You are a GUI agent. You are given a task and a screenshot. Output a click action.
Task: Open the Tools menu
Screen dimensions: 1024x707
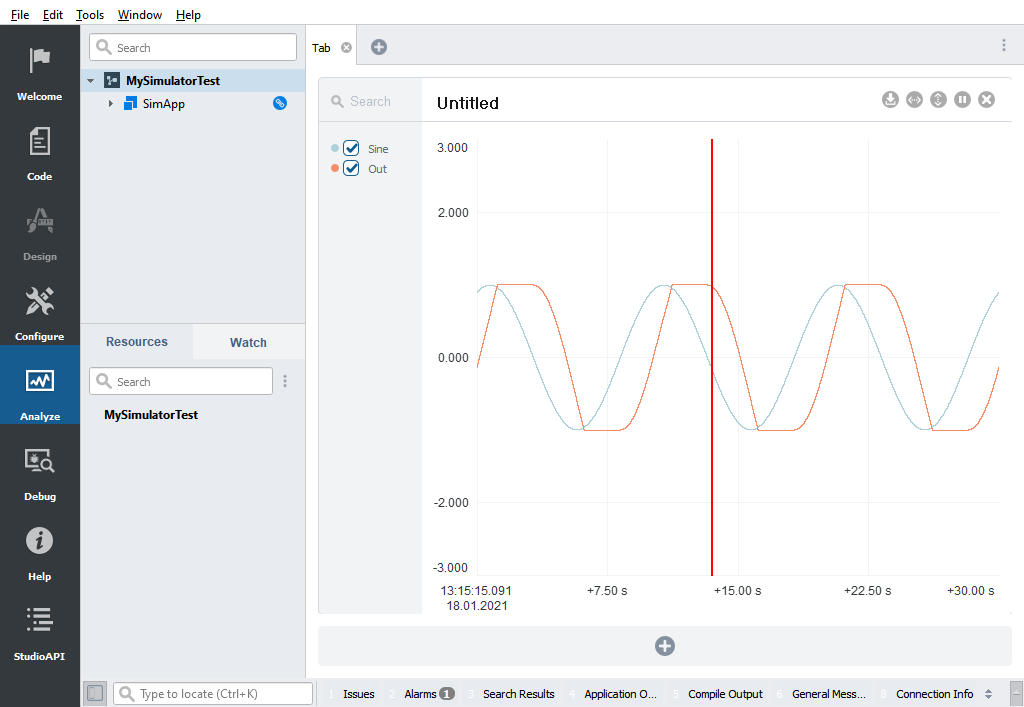click(90, 15)
